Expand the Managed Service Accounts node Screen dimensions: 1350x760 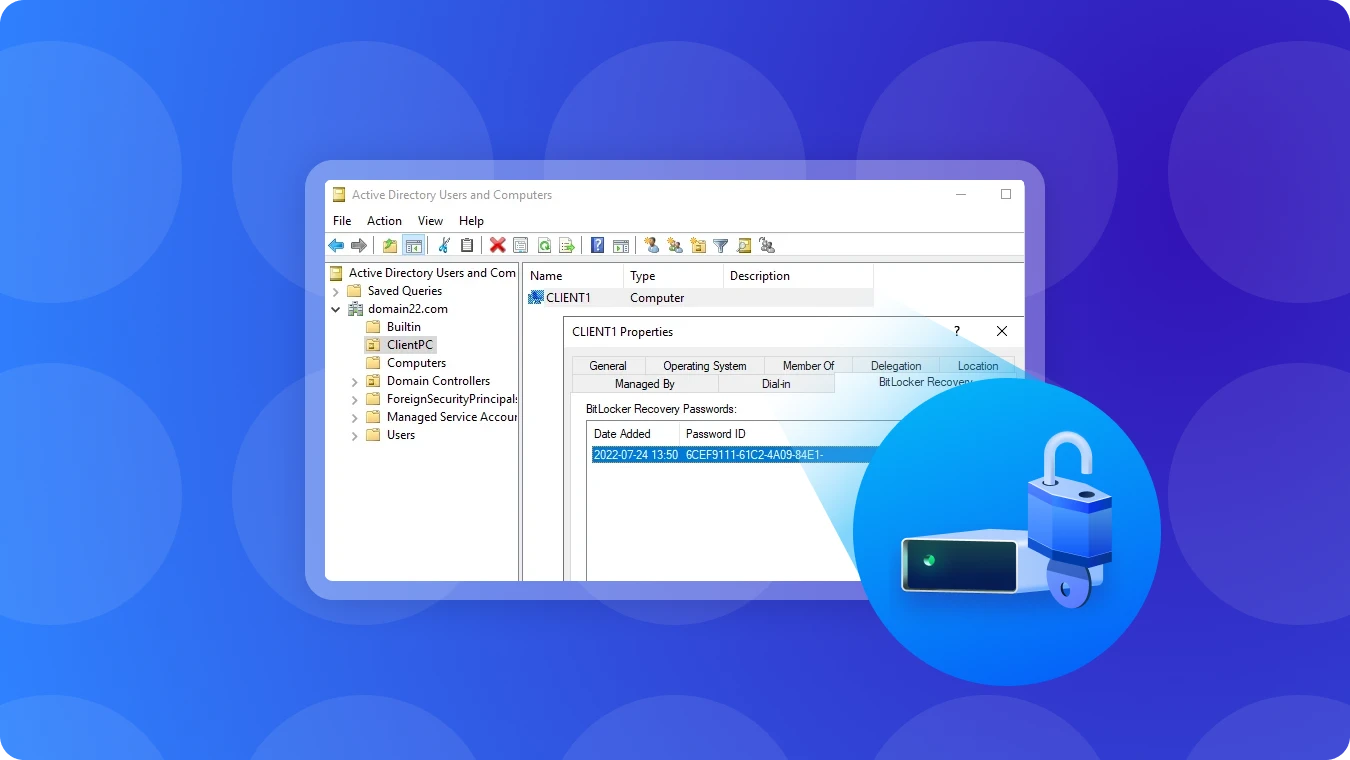354,417
